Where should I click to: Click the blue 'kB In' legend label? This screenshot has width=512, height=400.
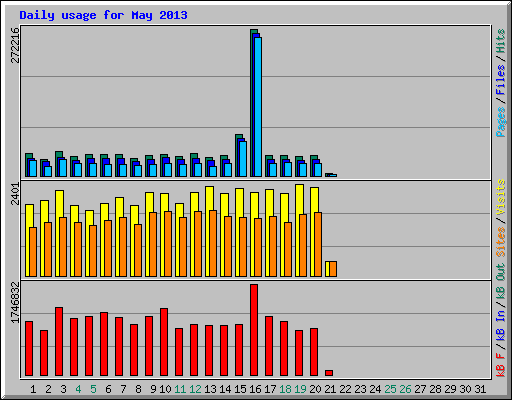500,325
